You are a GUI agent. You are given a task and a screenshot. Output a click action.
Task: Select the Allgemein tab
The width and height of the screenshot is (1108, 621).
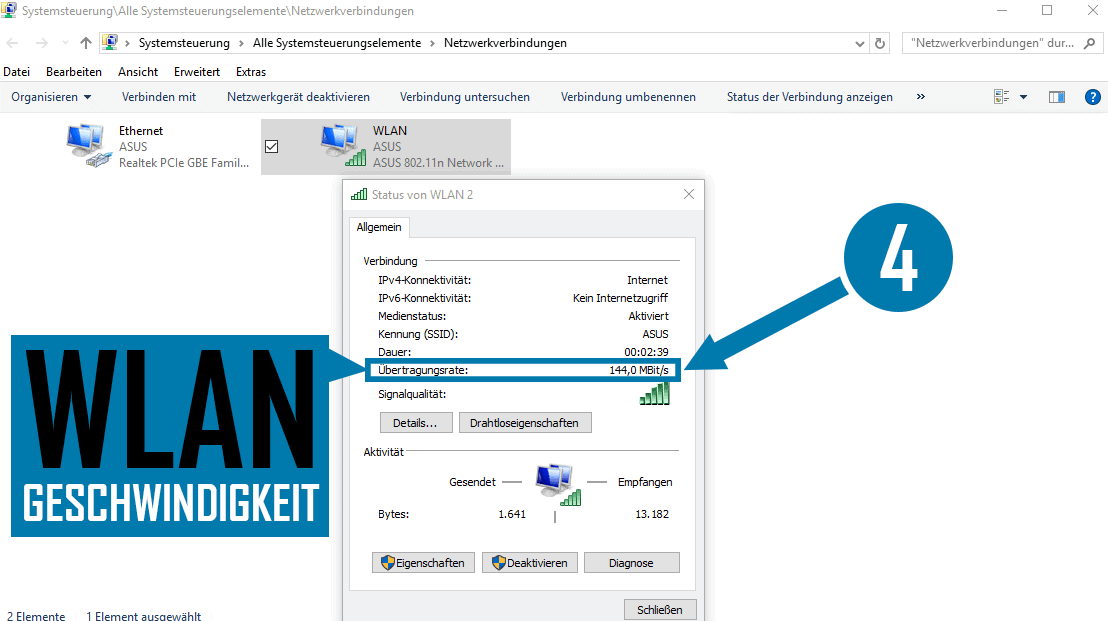click(379, 227)
